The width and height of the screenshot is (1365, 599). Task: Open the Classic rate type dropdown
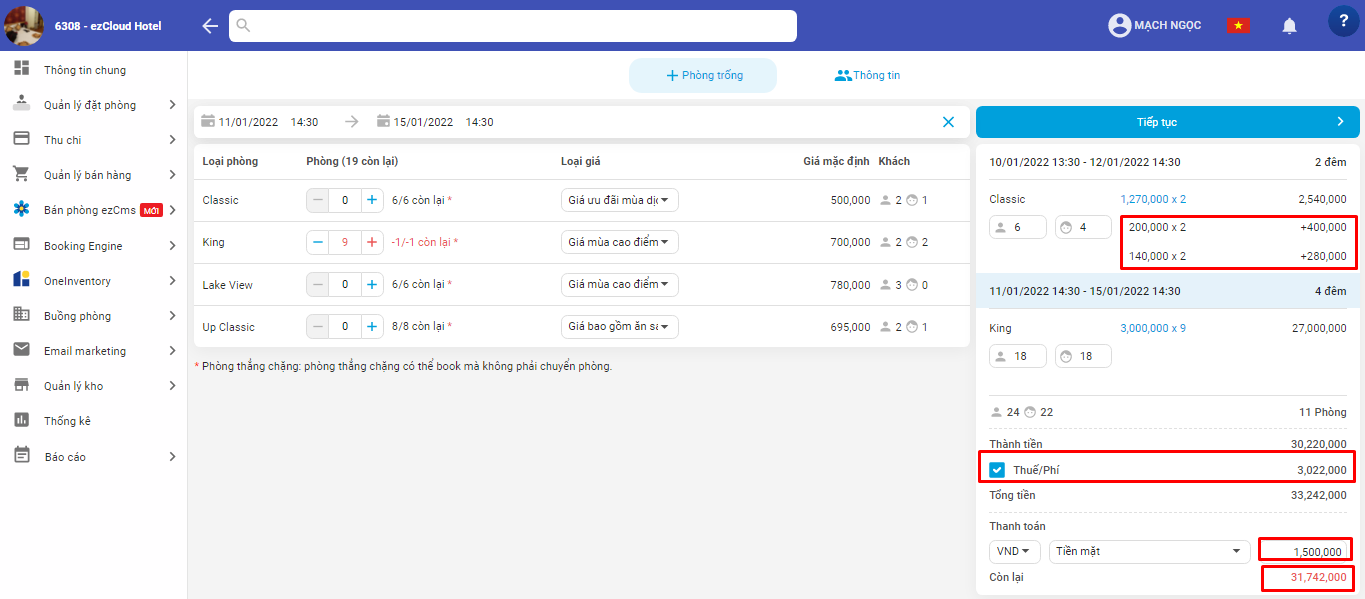click(619, 200)
